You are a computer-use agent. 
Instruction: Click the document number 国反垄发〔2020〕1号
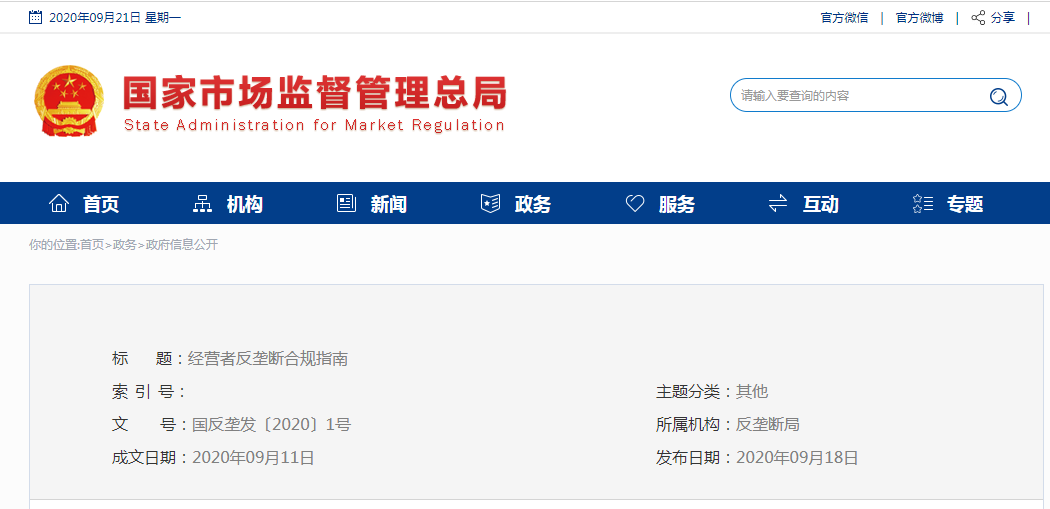tap(271, 425)
